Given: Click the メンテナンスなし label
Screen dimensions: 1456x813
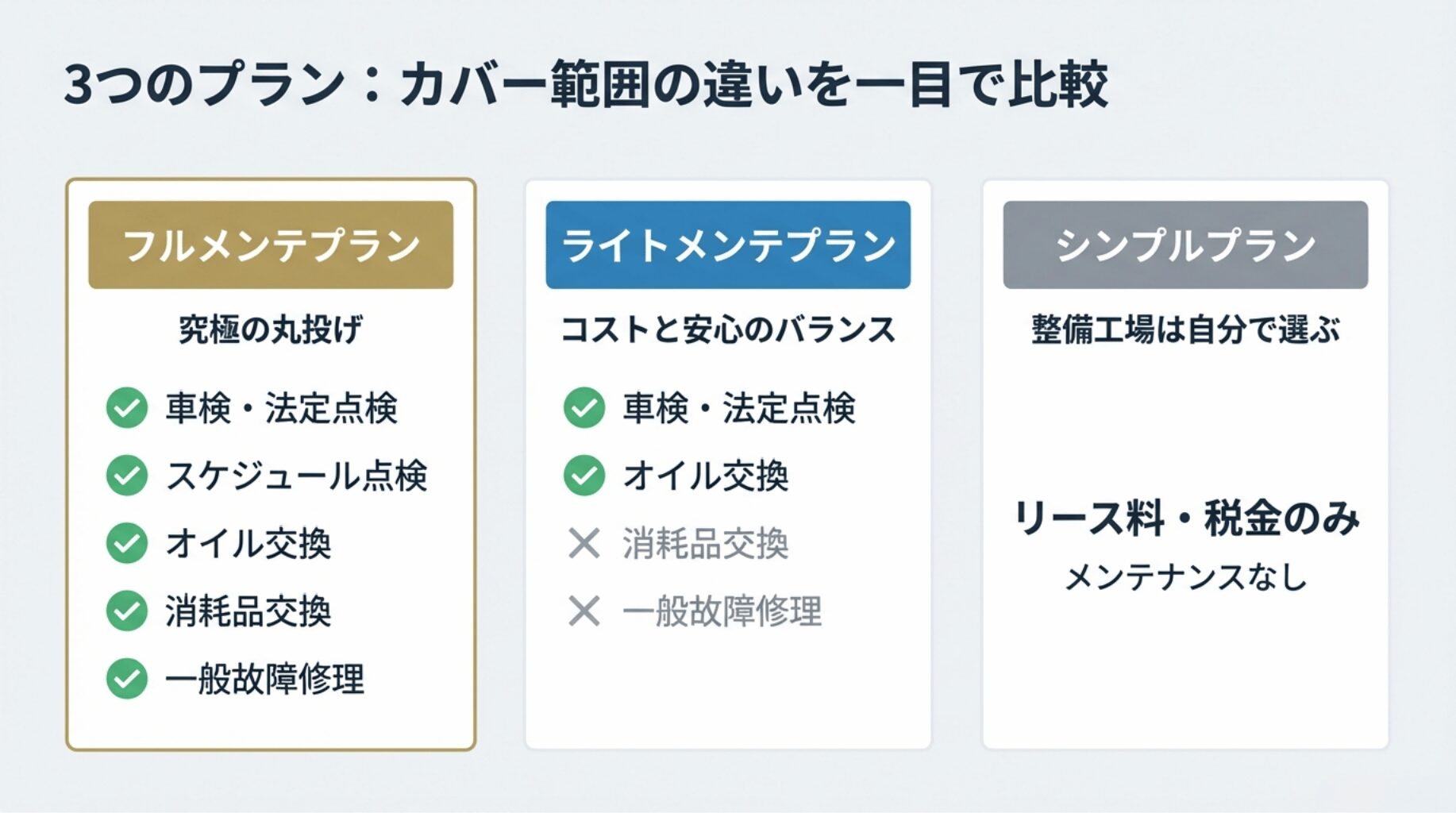Looking at the screenshot, I should (1185, 577).
